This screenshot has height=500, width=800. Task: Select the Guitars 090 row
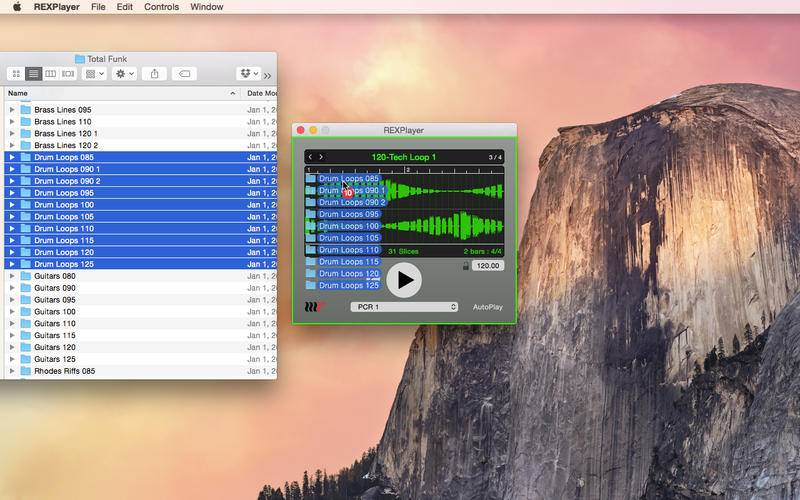tap(140, 288)
